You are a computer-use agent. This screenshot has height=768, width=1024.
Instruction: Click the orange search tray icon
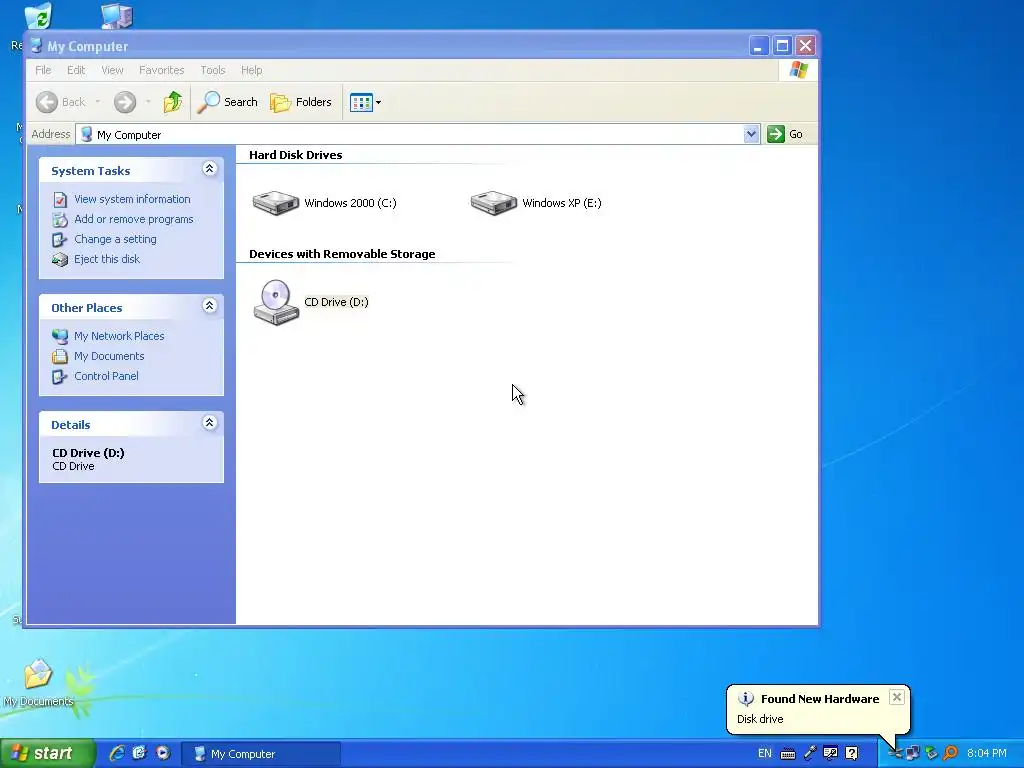click(x=951, y=753)
